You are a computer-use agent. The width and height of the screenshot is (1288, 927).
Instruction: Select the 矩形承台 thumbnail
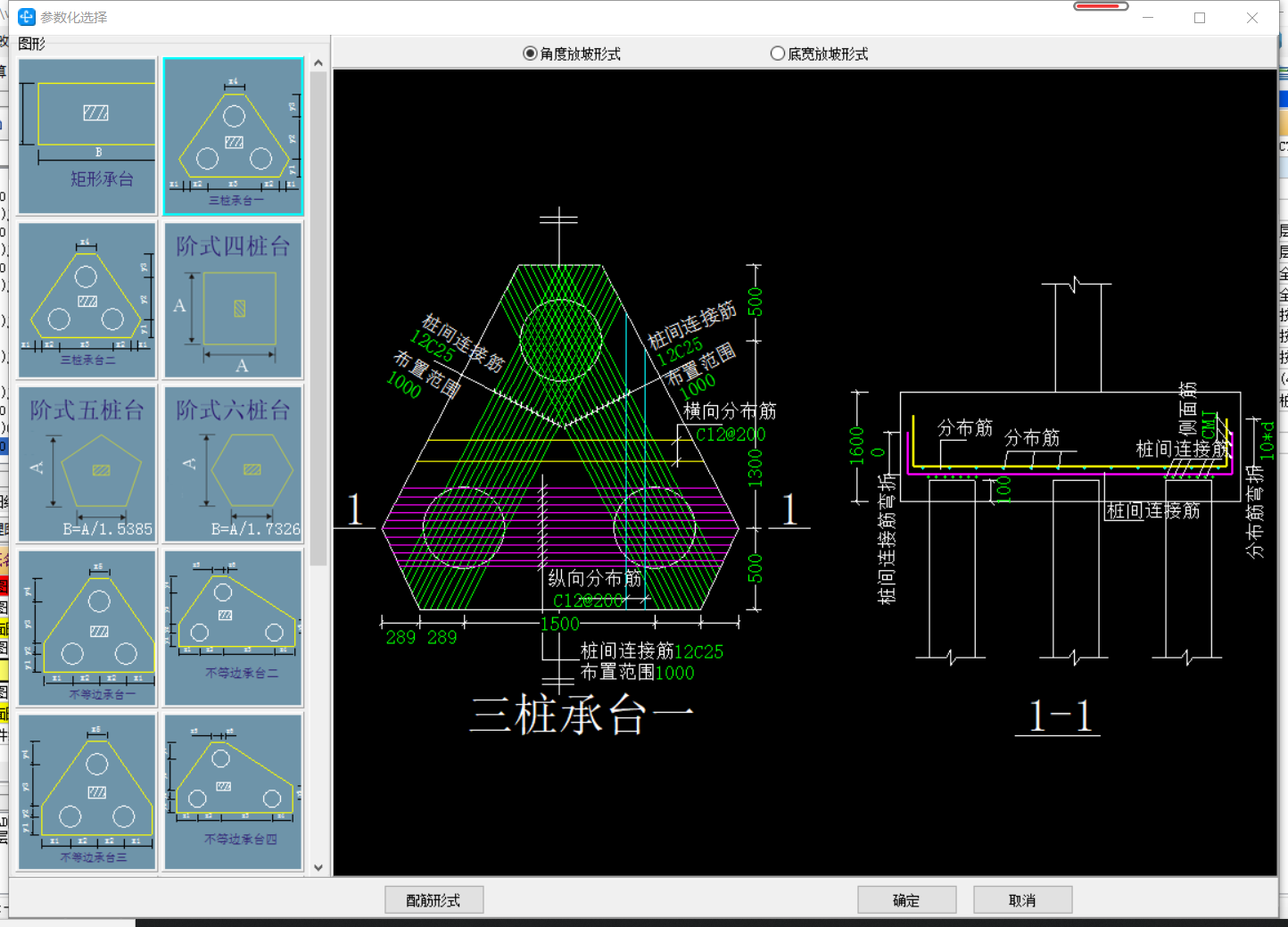[87, 137]
